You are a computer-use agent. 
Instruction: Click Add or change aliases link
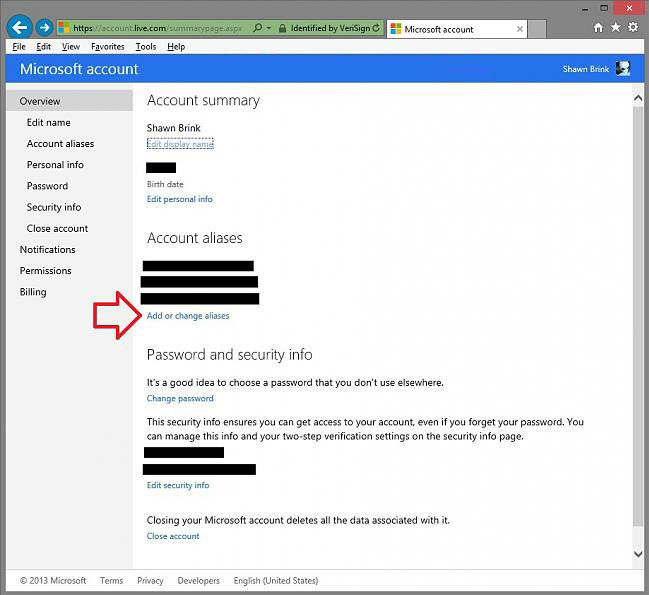click(188, 316)
